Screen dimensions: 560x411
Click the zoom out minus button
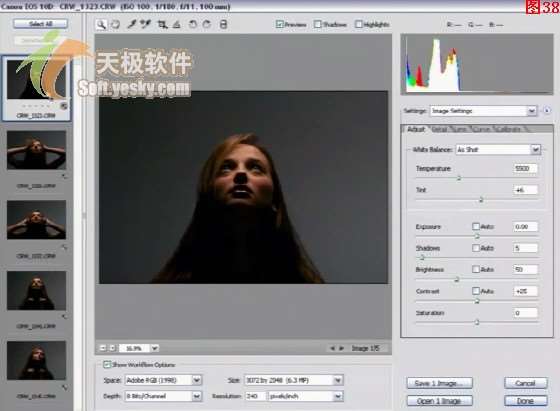point(103,348)
